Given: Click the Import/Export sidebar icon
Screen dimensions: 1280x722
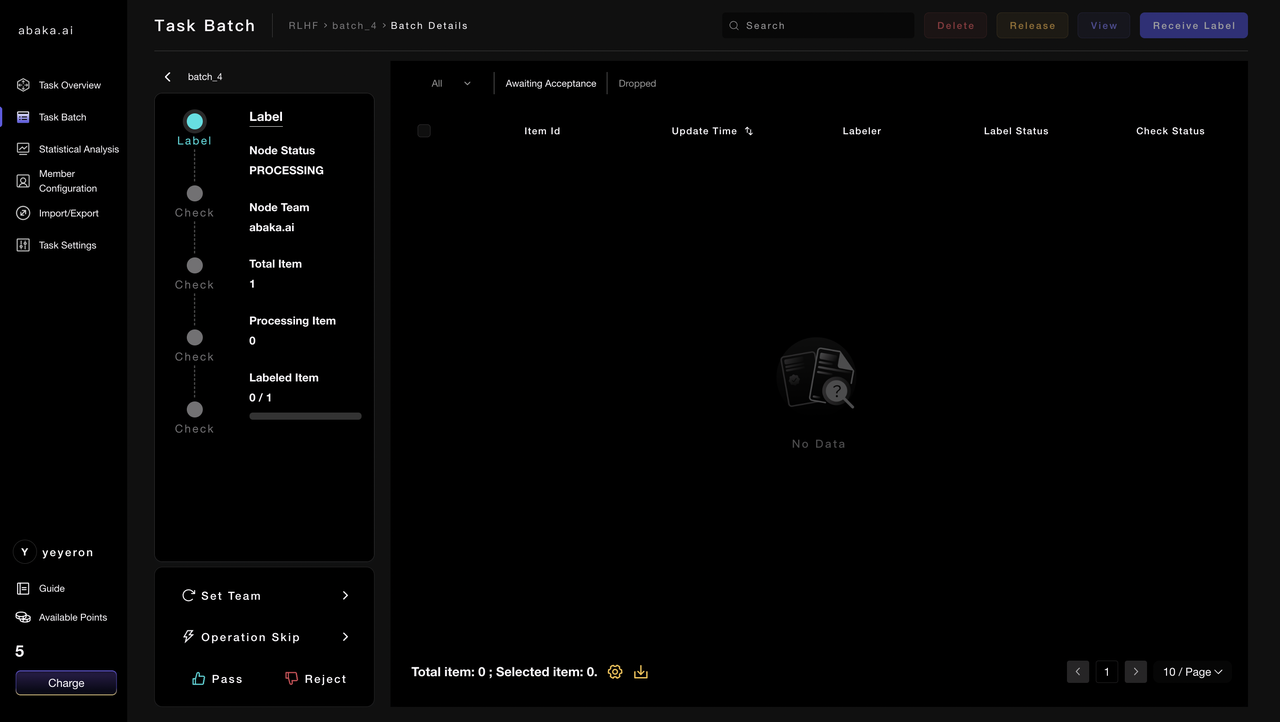Looking at the screenshot, I should 23,213.
